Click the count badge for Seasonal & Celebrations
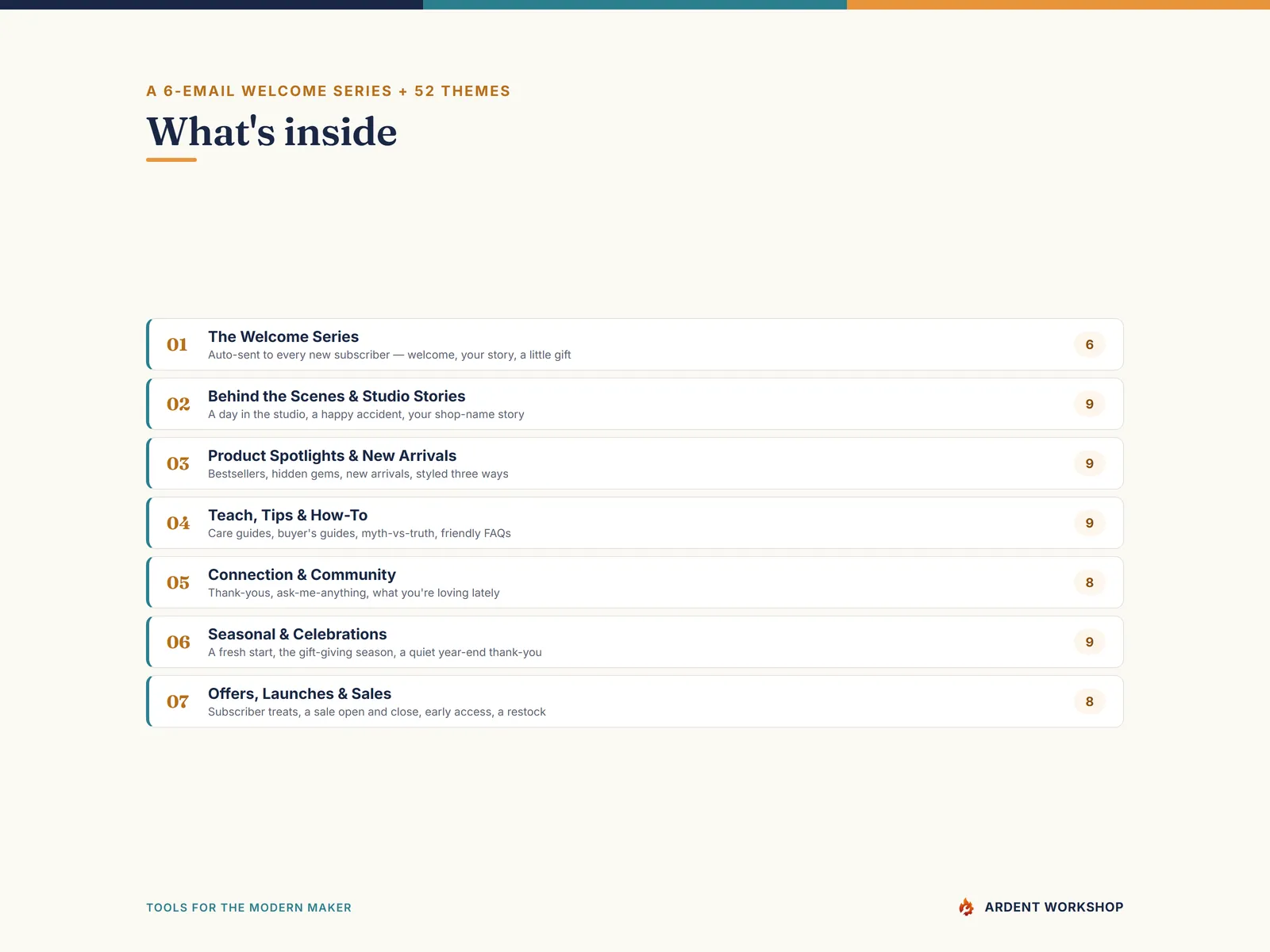The image size is (1270, 952). tap(1089, 642)
